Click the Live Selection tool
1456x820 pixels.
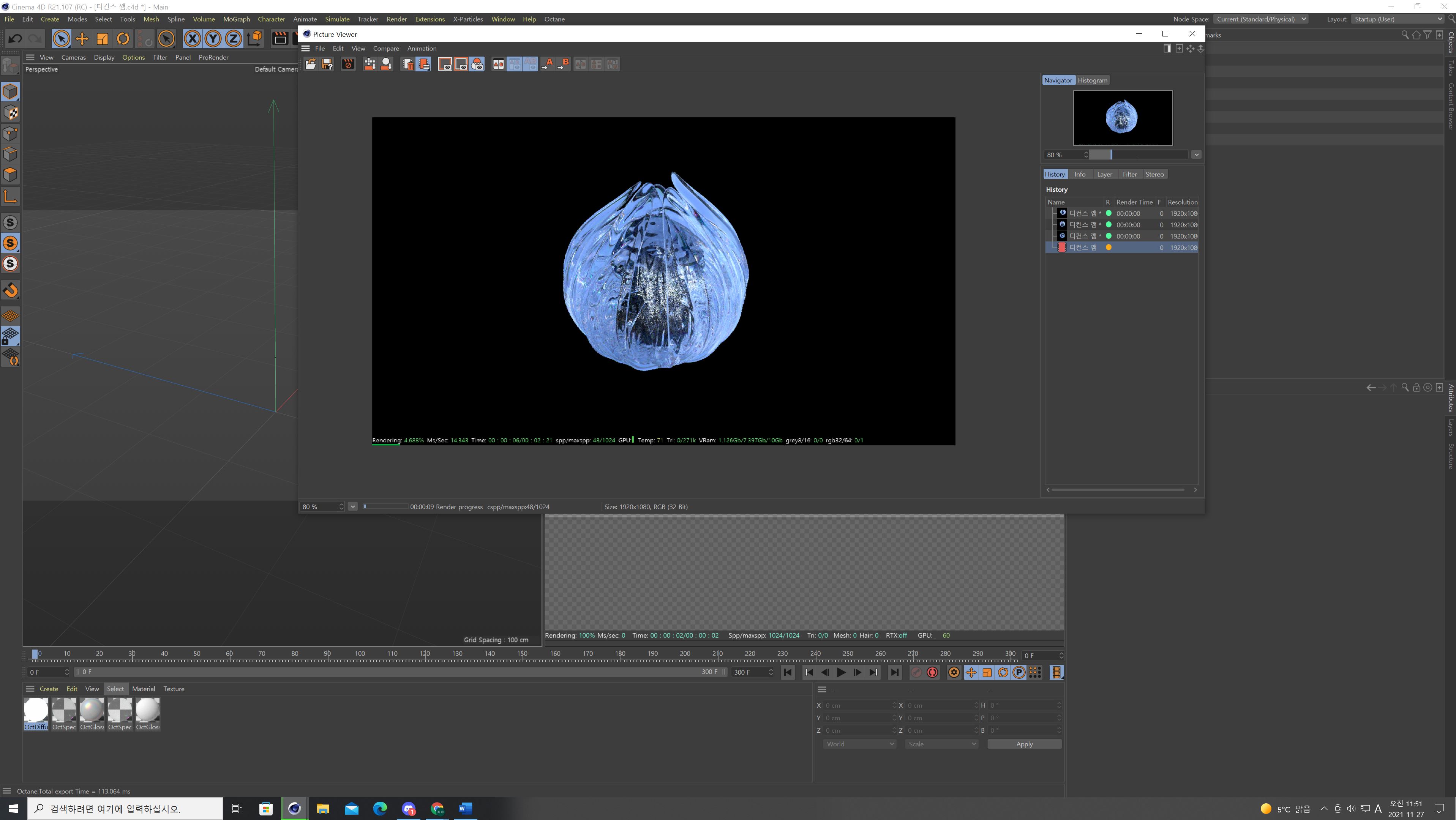(61, 38)
